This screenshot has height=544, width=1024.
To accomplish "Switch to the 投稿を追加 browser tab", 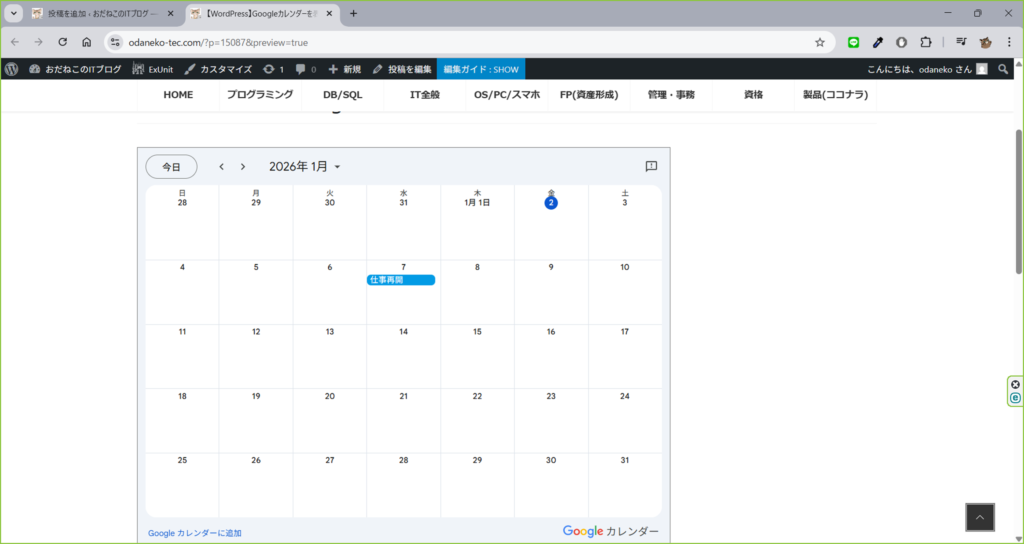I will [x=100, y=13].
